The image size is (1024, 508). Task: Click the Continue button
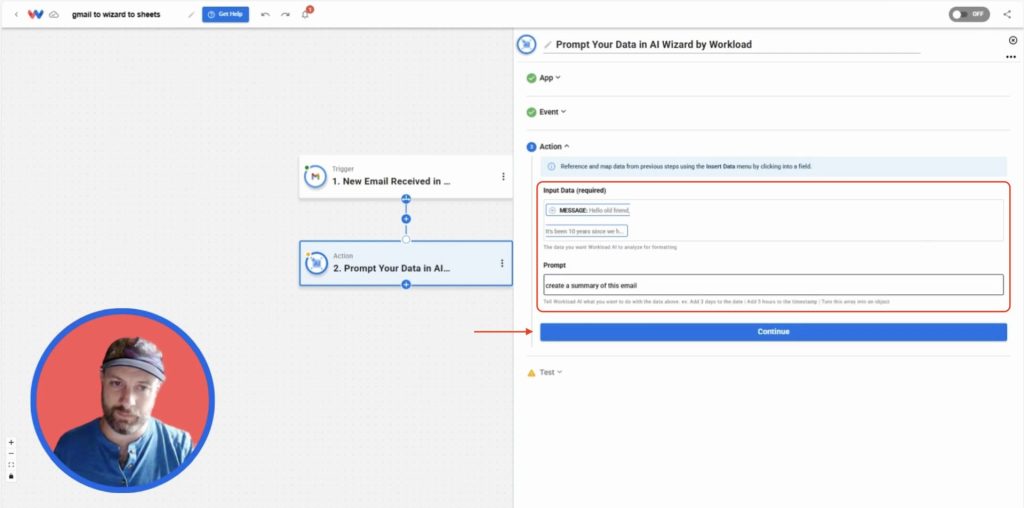pyautogui.click(x=773, y=332)
